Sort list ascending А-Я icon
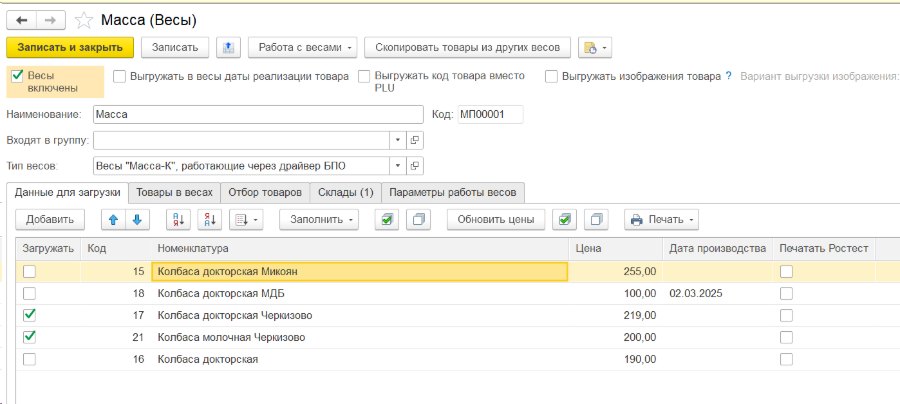Screen dimensions: 900x404 coord(178,219)
